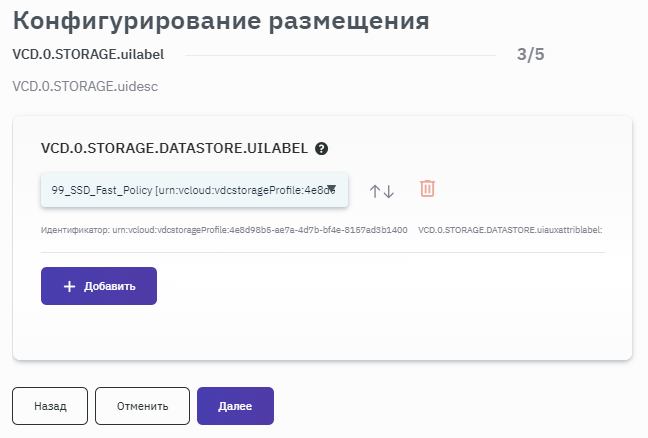Open the 99_SSD_Fast_Policy storage dropdown

(x=185, y=189)
